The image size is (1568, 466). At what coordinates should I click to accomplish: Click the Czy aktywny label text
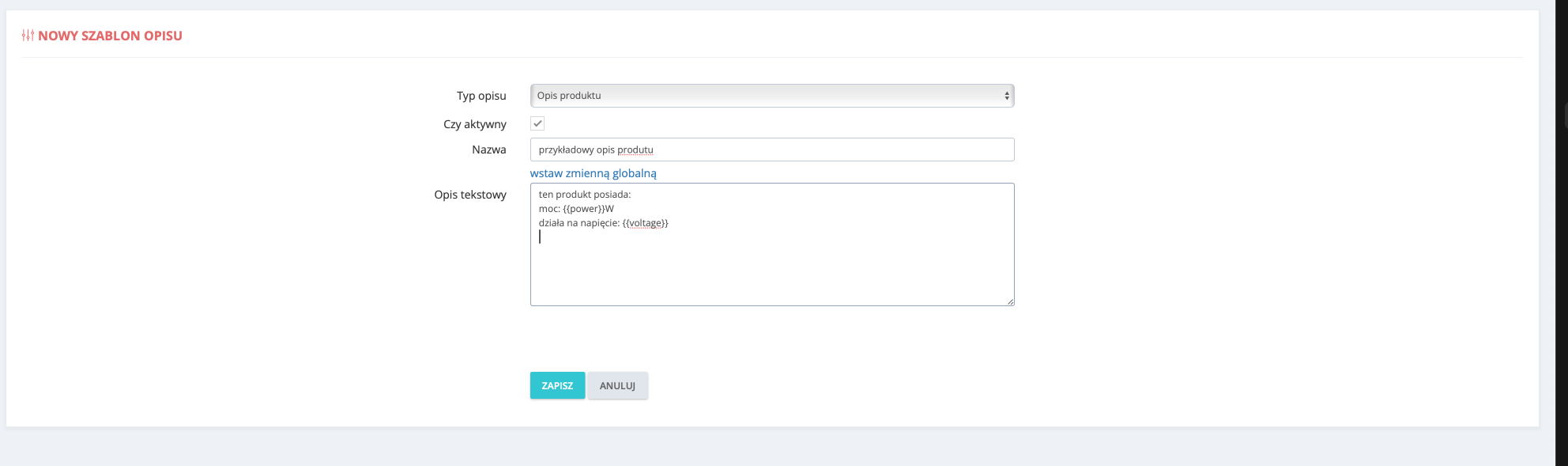[x=475, y=124]
